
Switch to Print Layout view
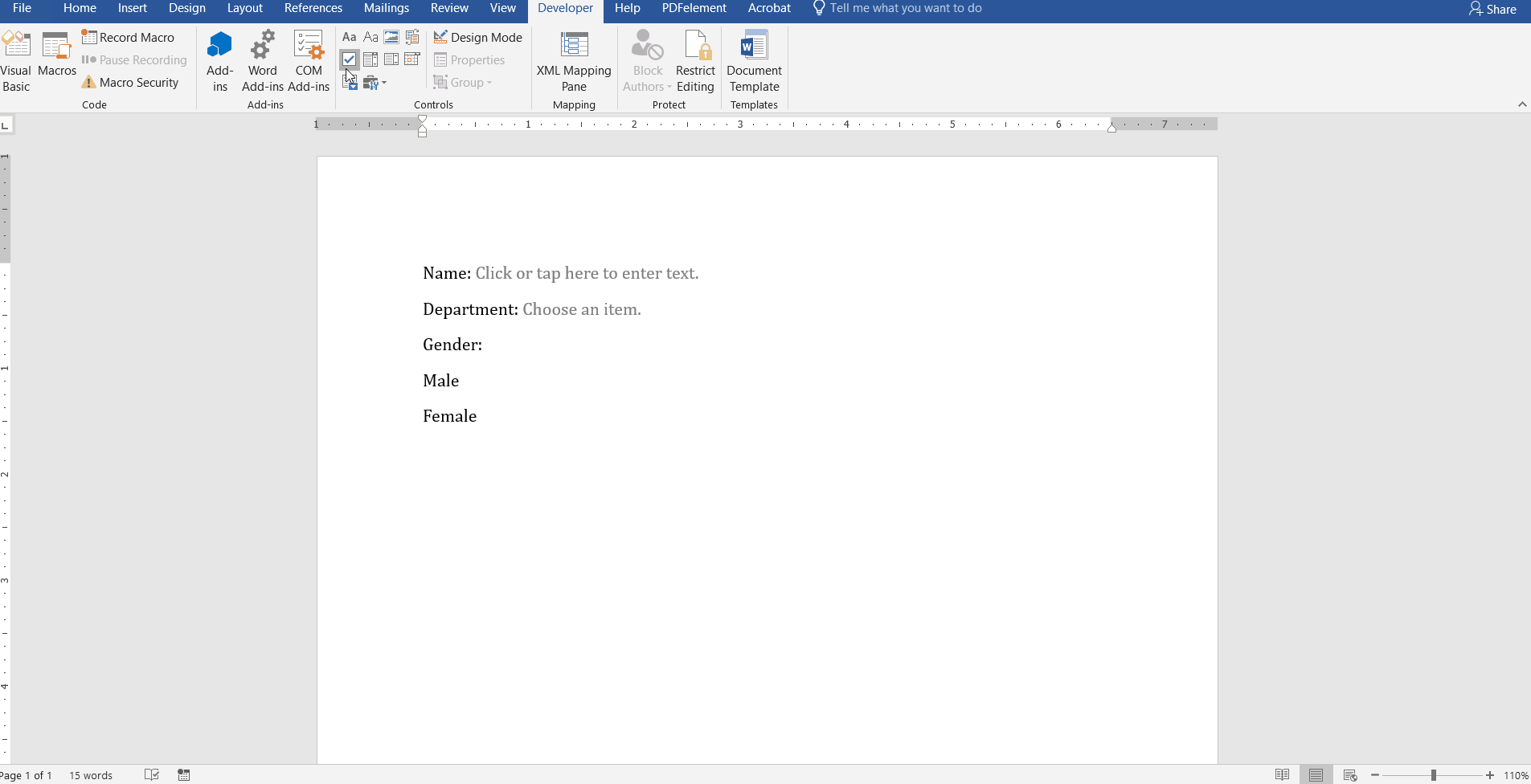pos(1316,775)
